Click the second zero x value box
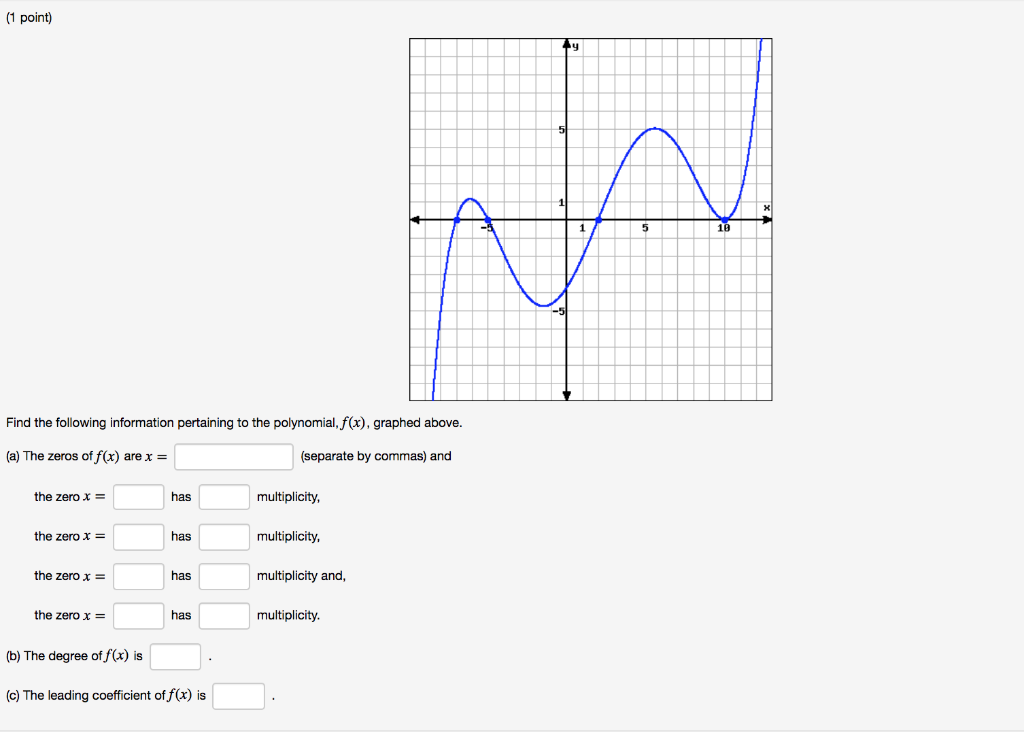This screenshot has width=1024, height=733. click(138, 536)
